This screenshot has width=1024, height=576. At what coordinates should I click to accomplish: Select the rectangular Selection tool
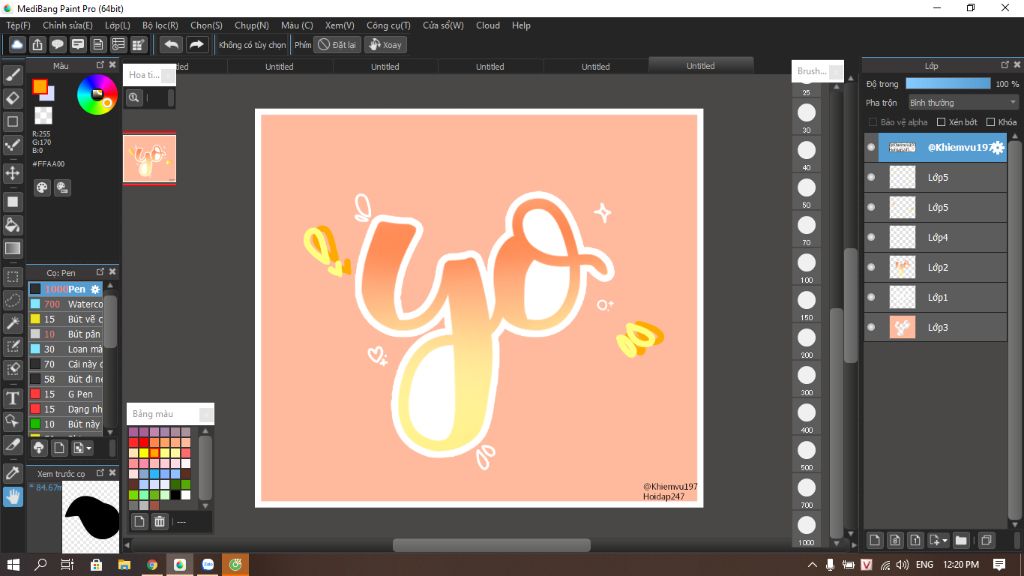12,277
